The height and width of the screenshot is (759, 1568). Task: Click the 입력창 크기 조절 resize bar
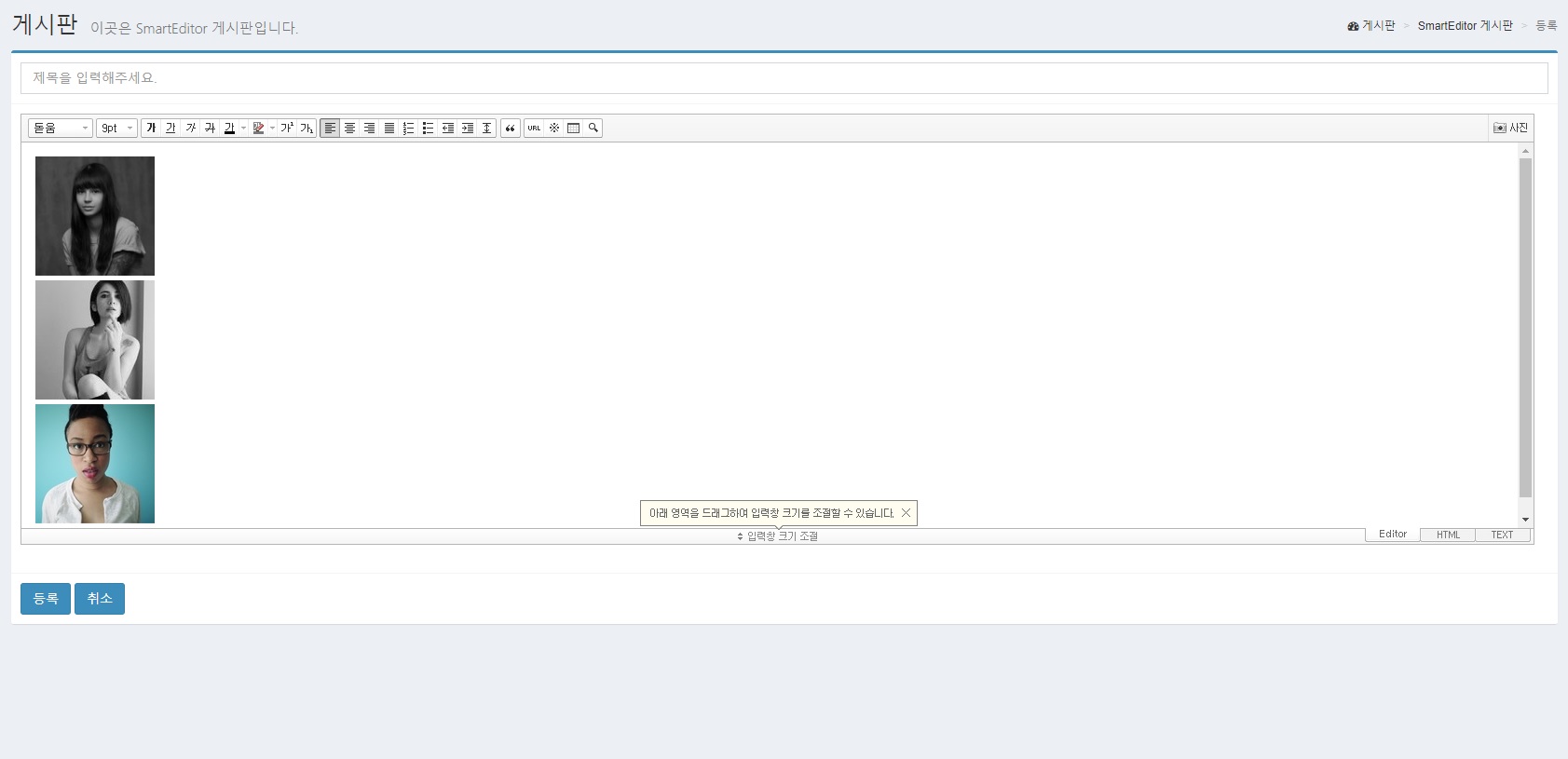tap(777, 536)
